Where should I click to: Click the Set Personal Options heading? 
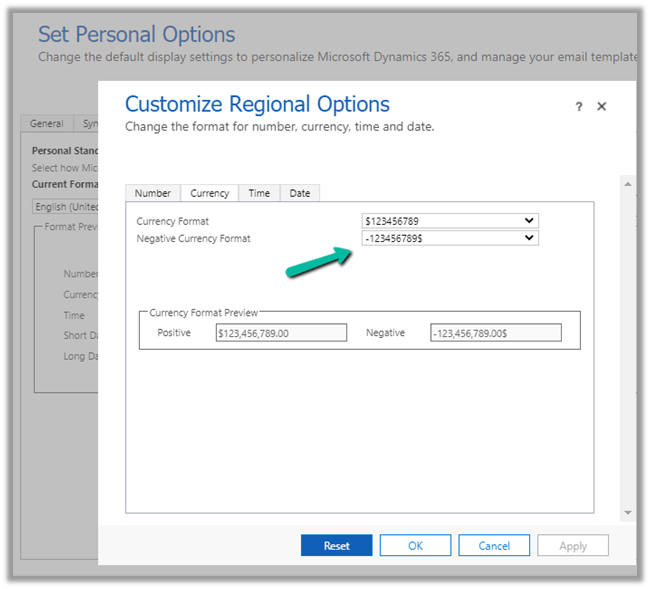(137, 35)
